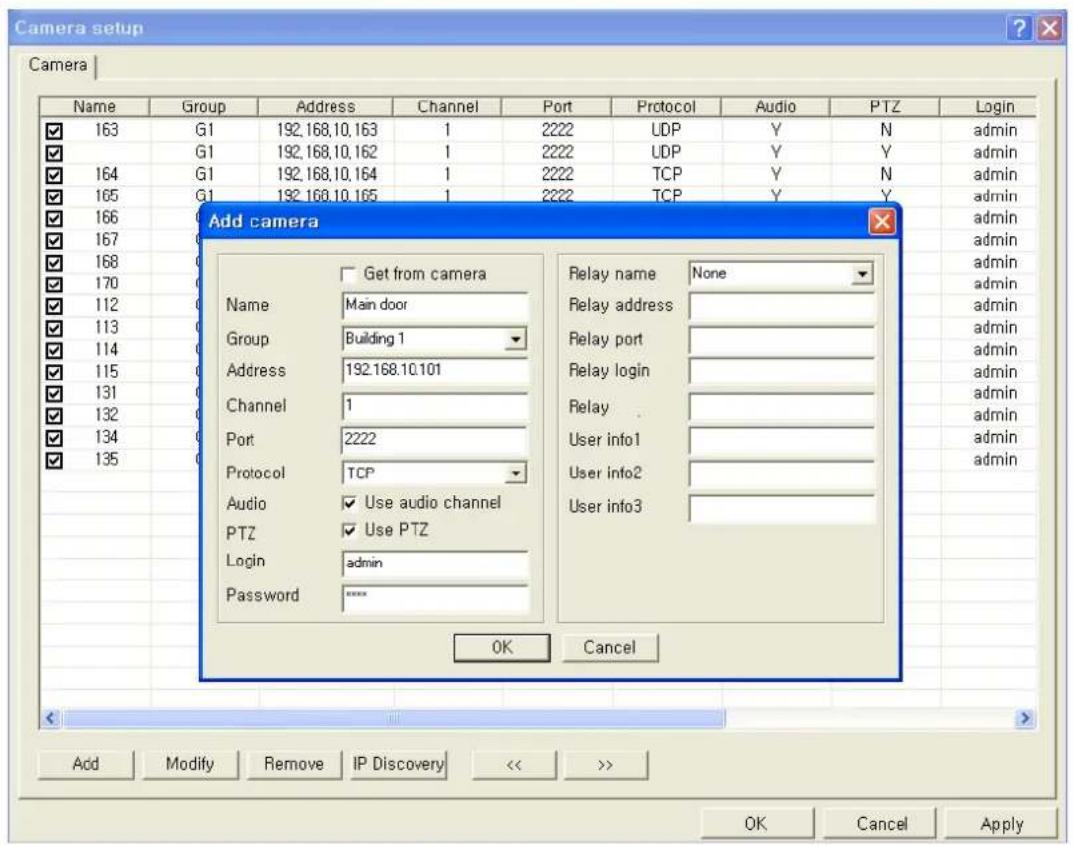The image size is (1073, 845).
Task: Sort list by PTZ column header
Action: [x=885, y=107]
